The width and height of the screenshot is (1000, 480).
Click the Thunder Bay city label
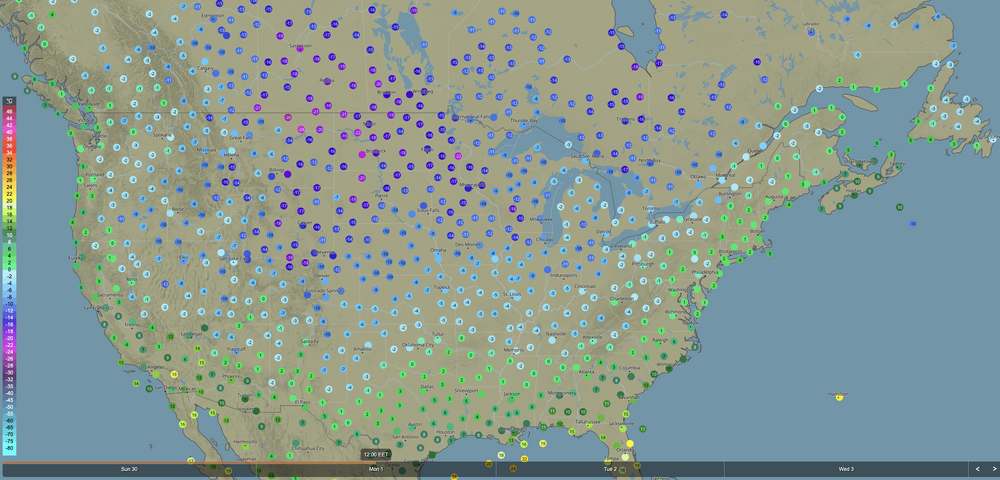coord(524,120)
